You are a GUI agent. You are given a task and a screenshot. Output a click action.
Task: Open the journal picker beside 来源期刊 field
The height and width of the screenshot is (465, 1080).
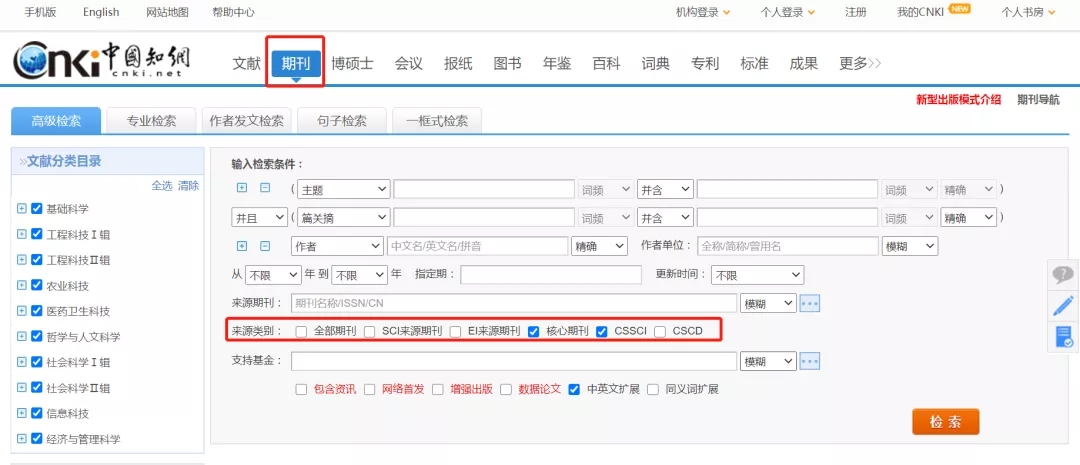[x=810, y=303]
